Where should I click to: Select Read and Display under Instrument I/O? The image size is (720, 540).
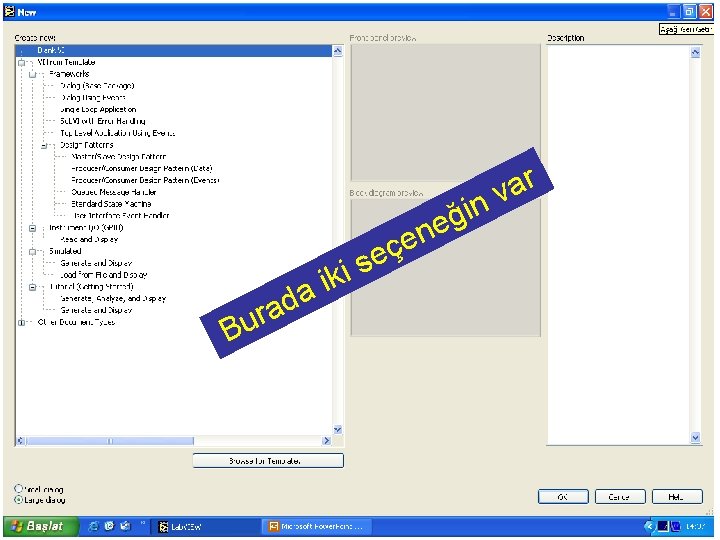[x=89, y=240]
